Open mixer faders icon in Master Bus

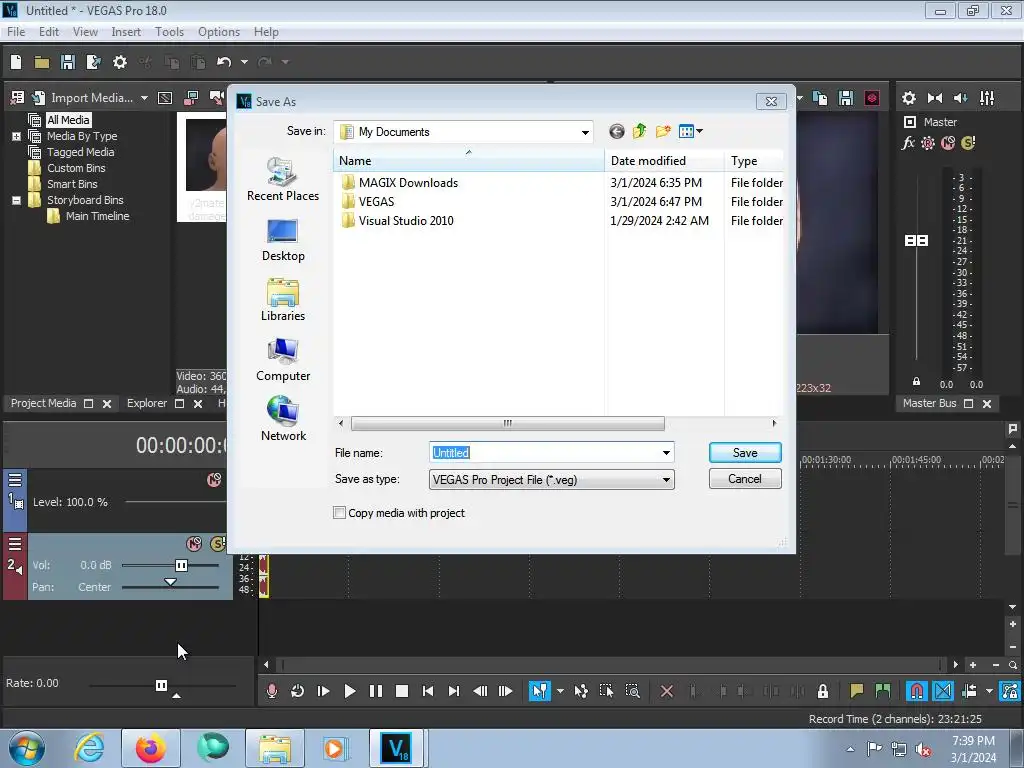click(987, 98)
